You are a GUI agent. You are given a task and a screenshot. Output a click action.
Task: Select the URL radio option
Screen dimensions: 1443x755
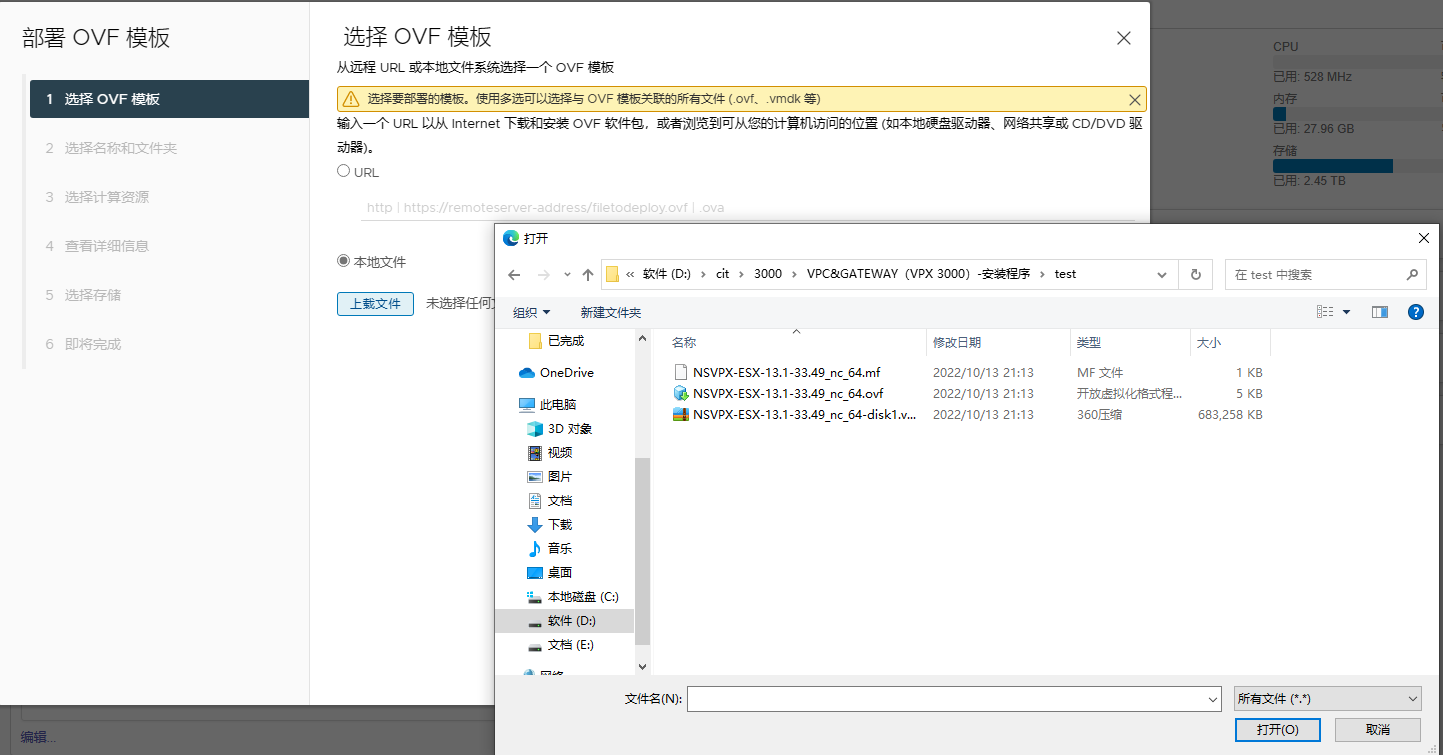(344, 171)
